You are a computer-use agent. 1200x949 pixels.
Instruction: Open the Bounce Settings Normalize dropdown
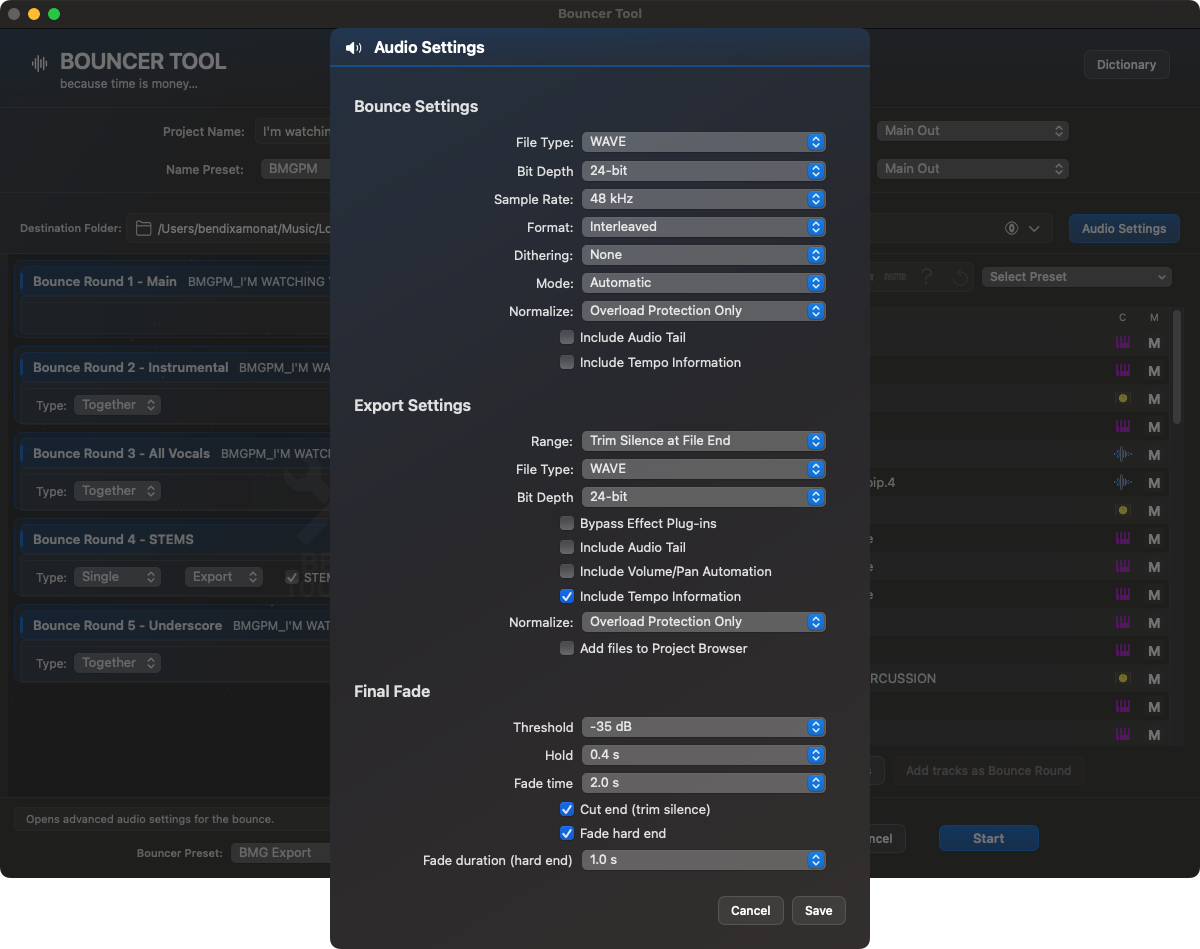point(704,311)
